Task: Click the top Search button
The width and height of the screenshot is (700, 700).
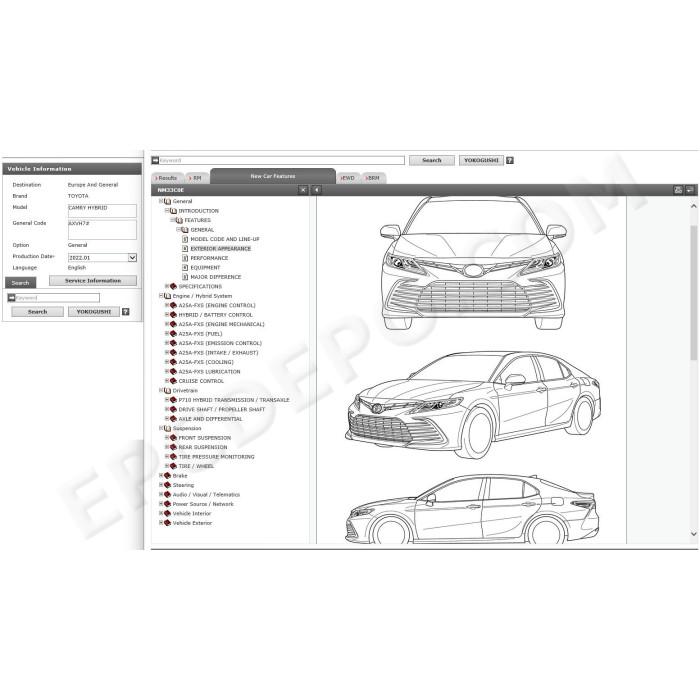Action: tap(432, 160)
